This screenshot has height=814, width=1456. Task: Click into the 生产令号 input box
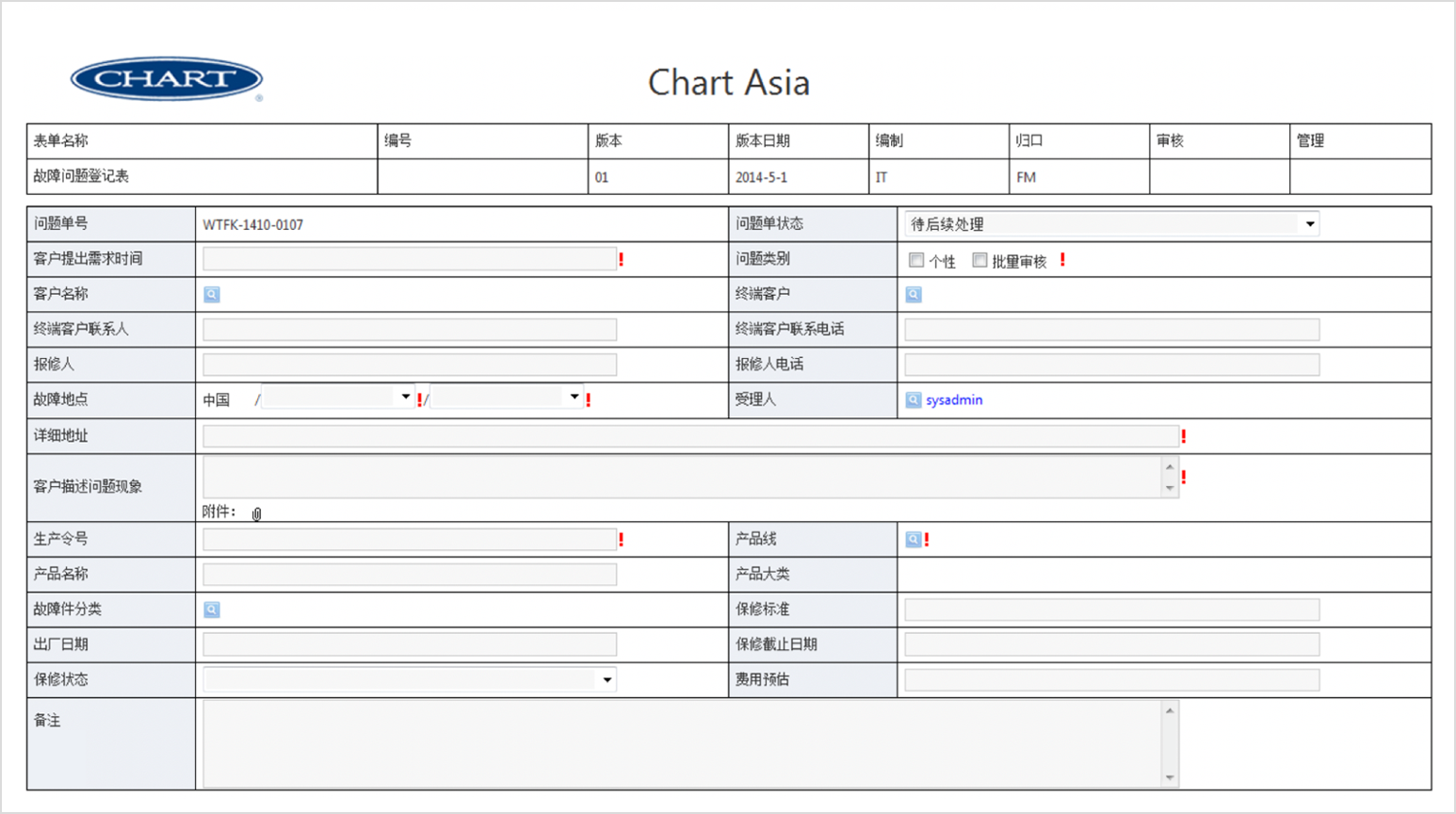410,540
